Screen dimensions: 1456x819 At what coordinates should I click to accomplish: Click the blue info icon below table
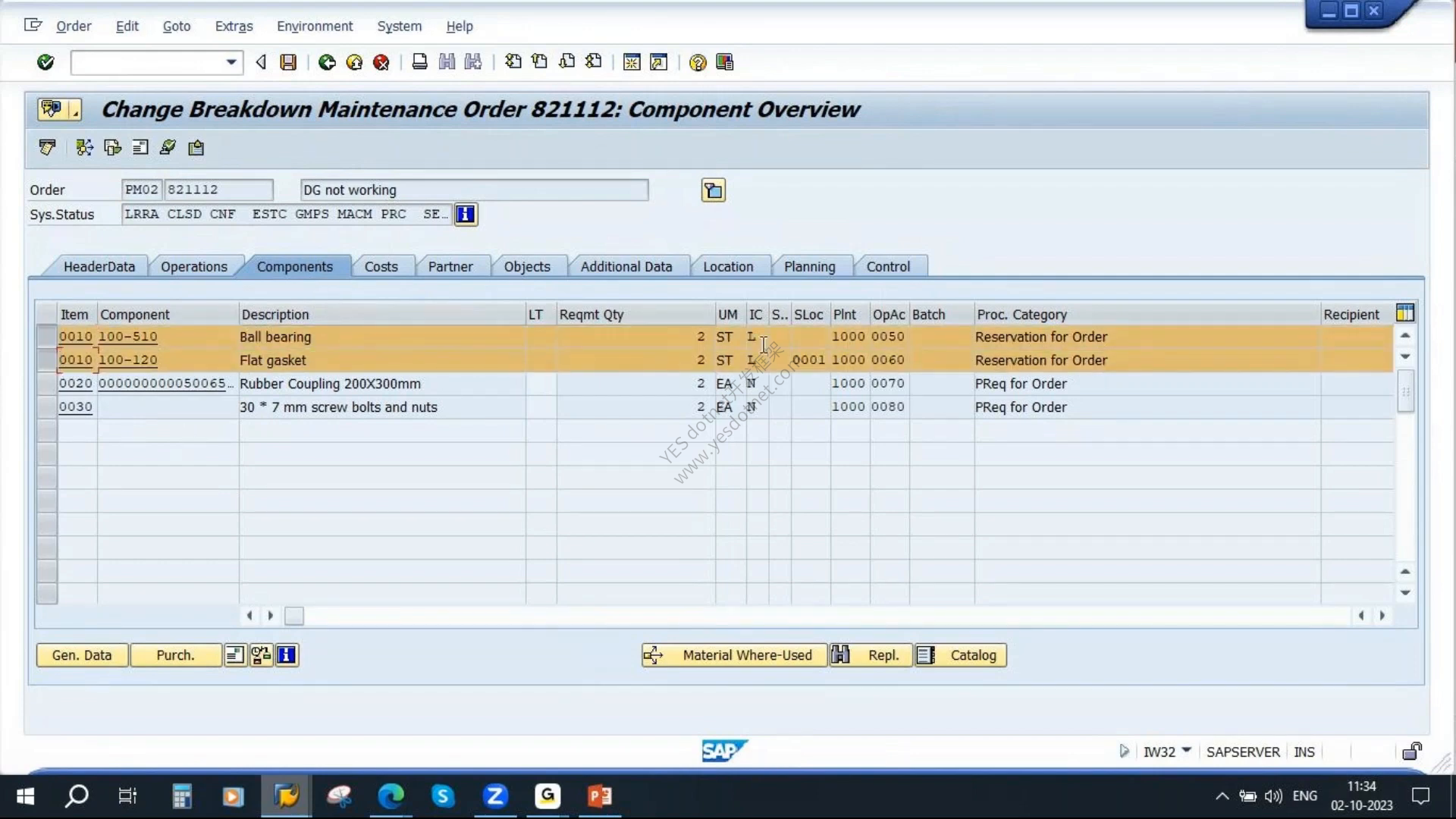(x=287, y=655)
